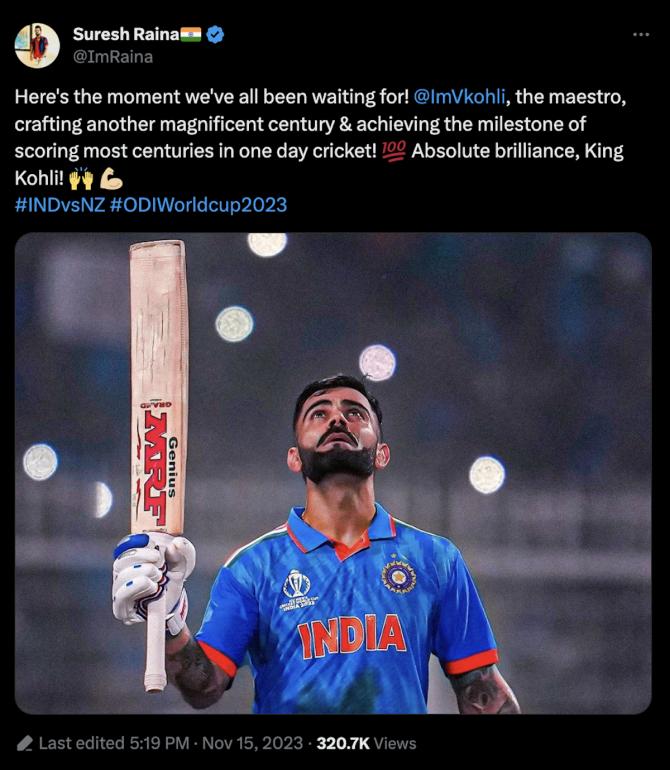670x770 pixels.
Task: Click the INDIA jersey text in the photo
Action: [x=352, y=635]
